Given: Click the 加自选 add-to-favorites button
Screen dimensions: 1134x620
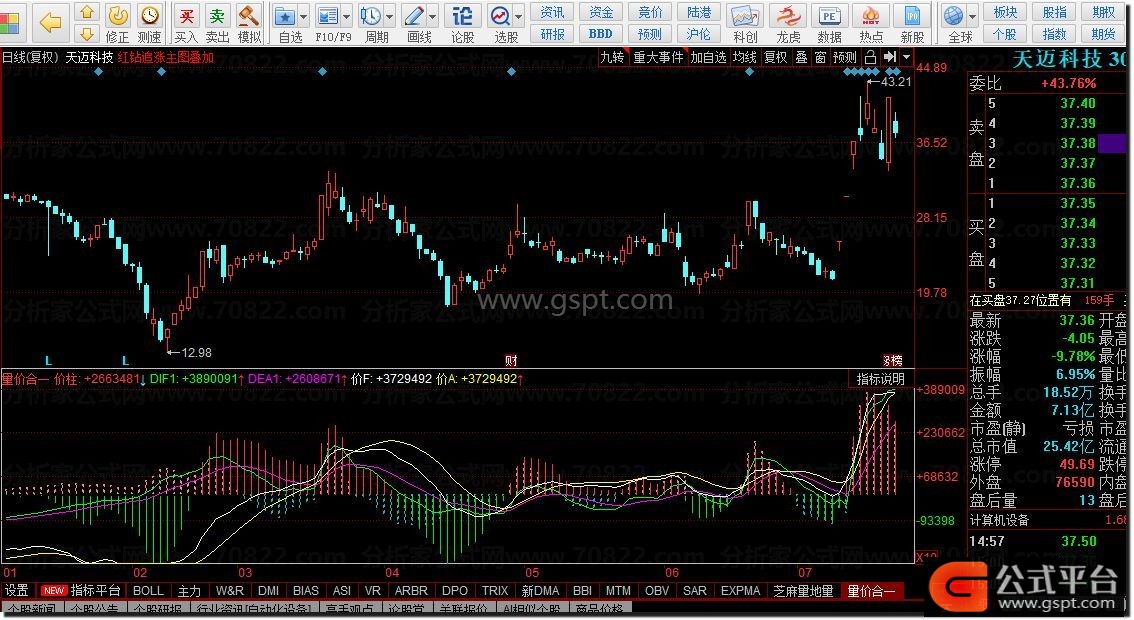Looking at the screenshot, I should coord(707,57).
